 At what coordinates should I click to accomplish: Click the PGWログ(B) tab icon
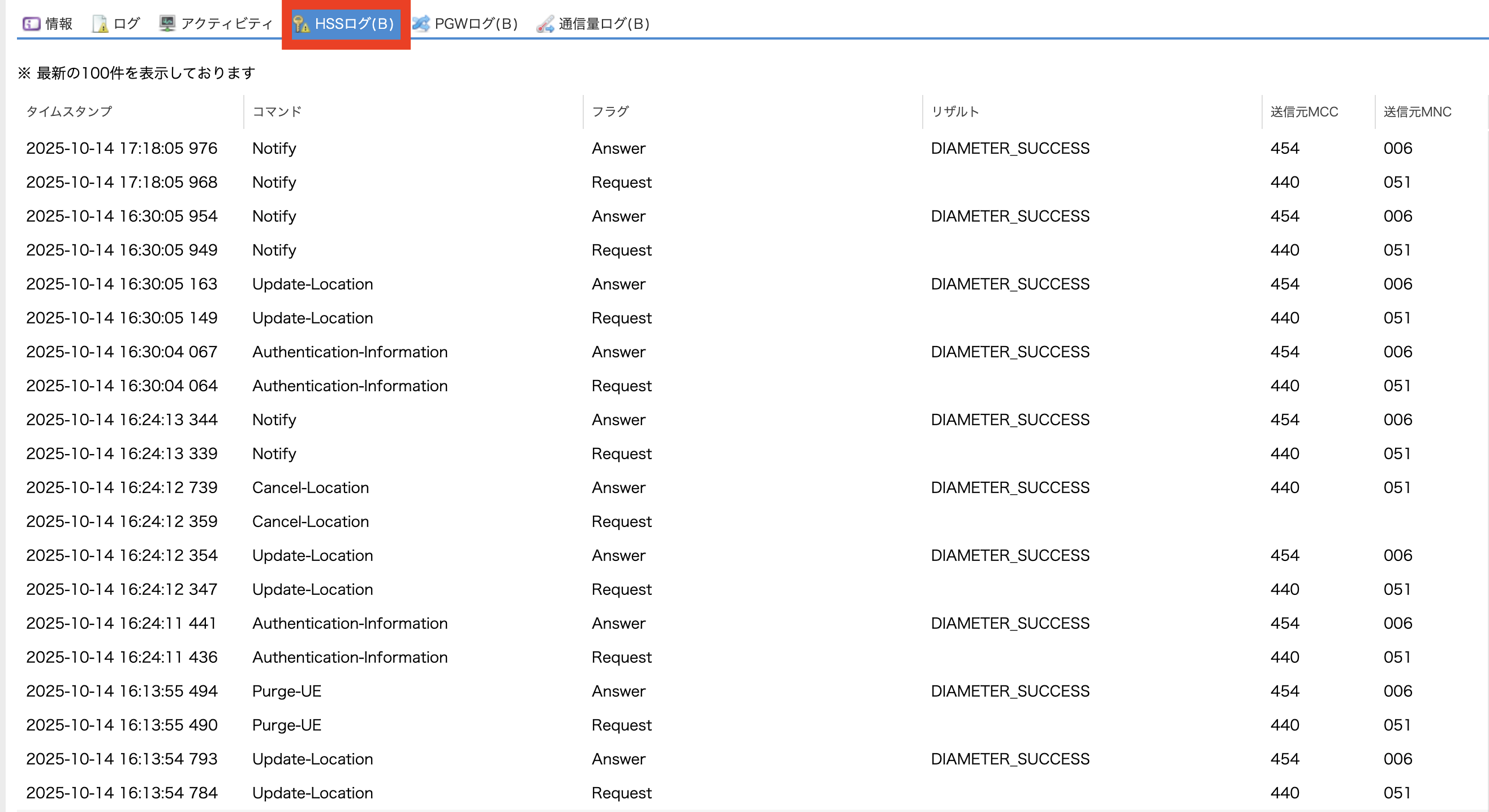(421, 24)
